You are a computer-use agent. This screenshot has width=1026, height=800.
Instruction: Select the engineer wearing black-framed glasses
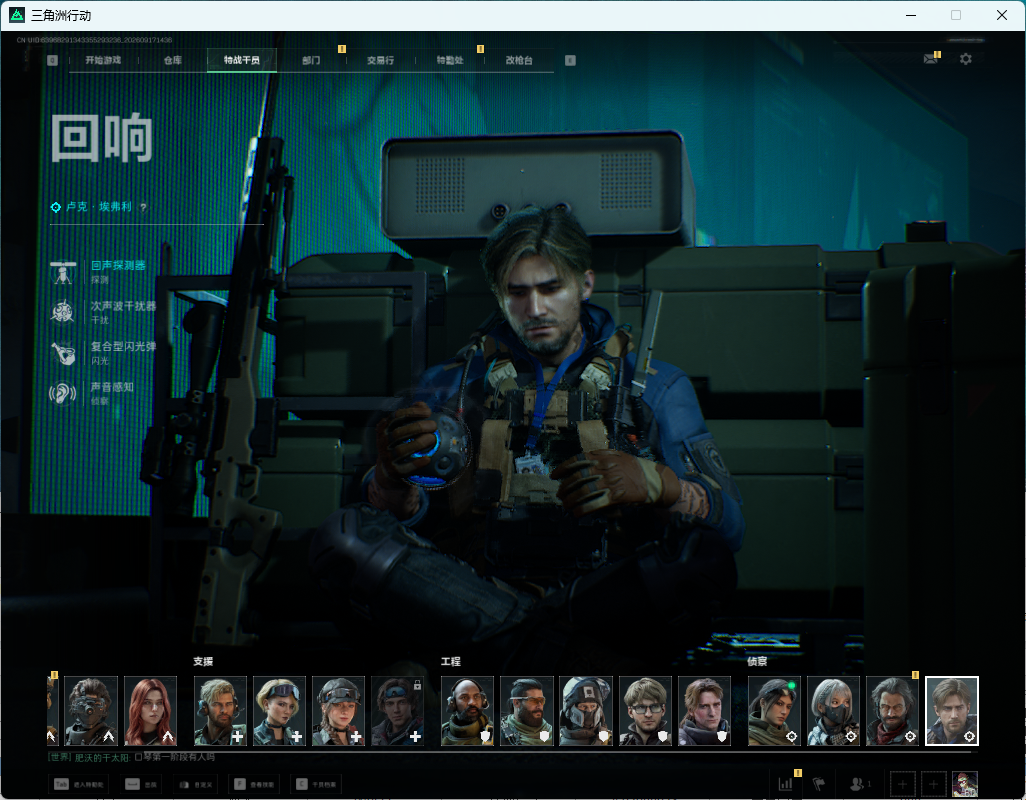coord(645,711)
